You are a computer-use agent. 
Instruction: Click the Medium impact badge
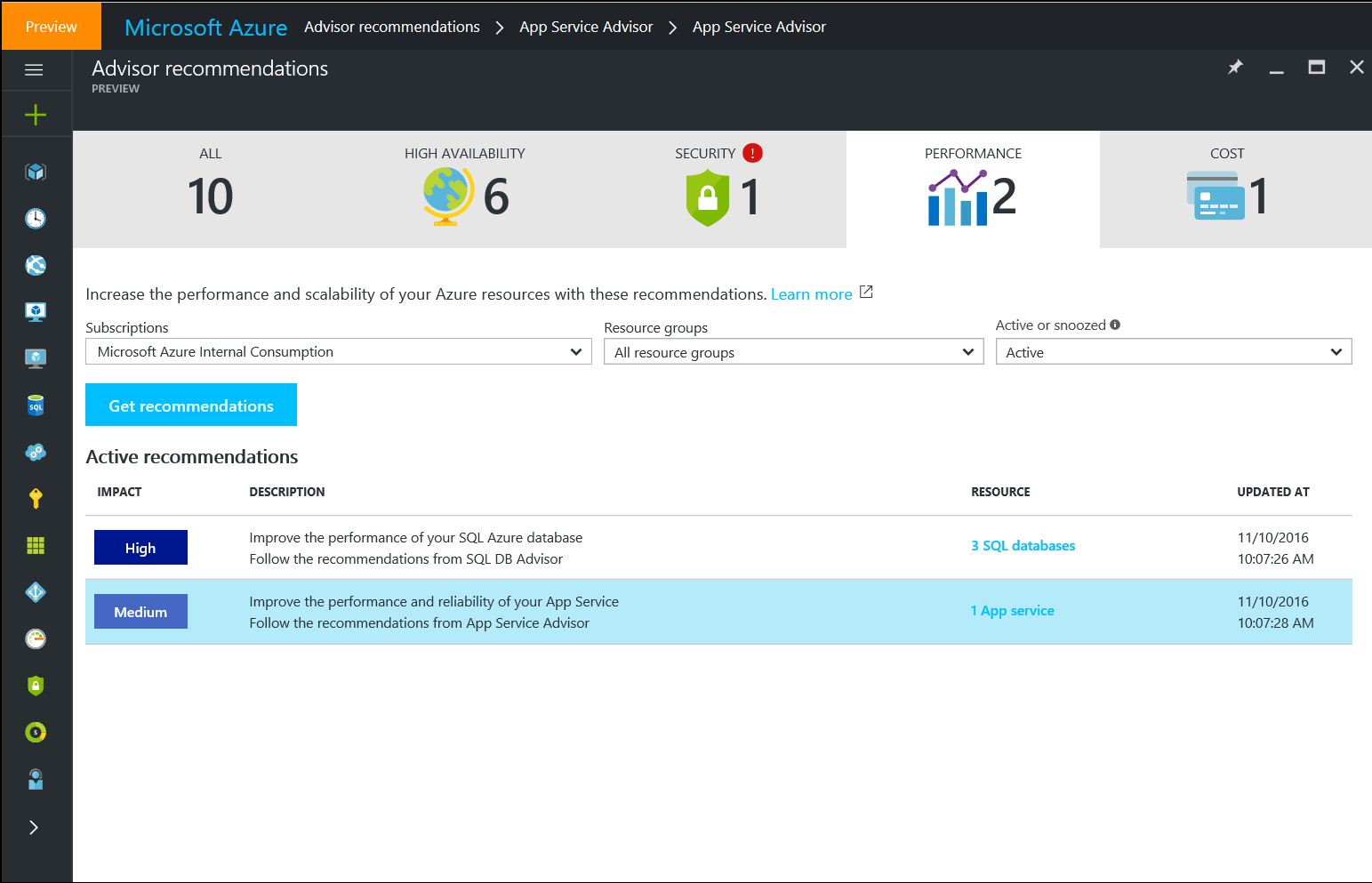pos(140,612)
